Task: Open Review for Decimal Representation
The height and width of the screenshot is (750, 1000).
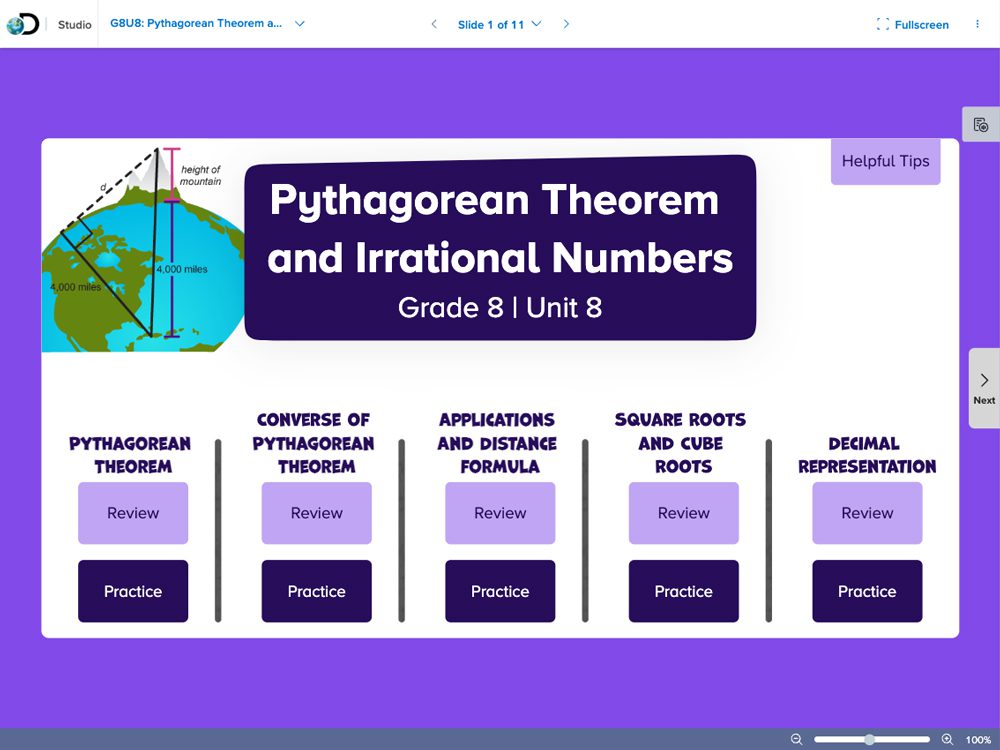Action: (867, 513)
